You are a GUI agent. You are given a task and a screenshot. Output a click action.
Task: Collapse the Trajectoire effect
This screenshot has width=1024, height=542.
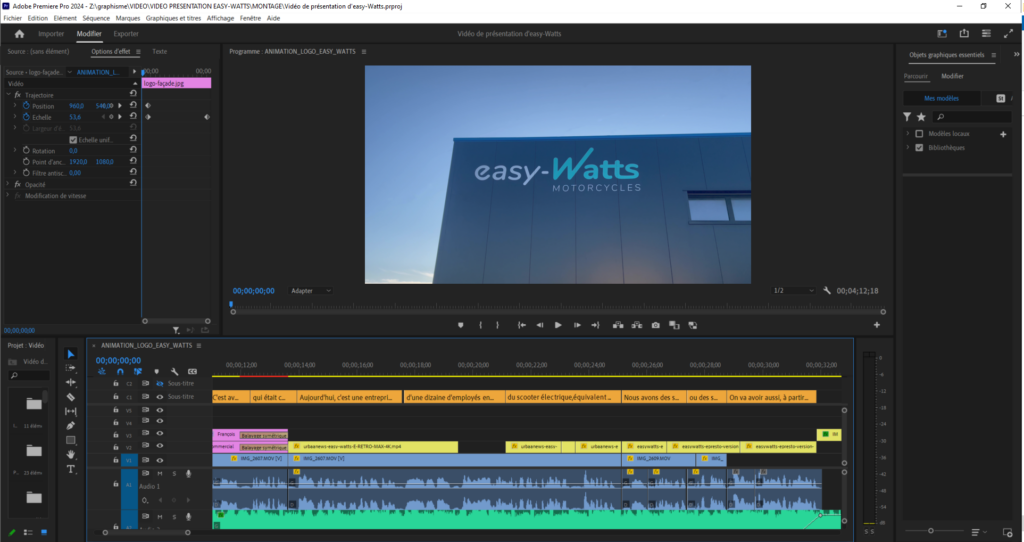coord(8,95)
